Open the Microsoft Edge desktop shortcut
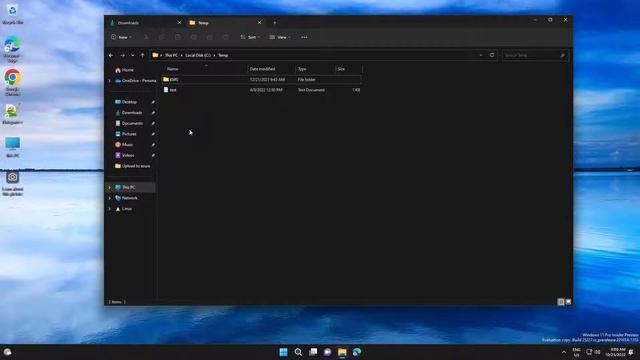640x360 pixels. tap(12, 49)
